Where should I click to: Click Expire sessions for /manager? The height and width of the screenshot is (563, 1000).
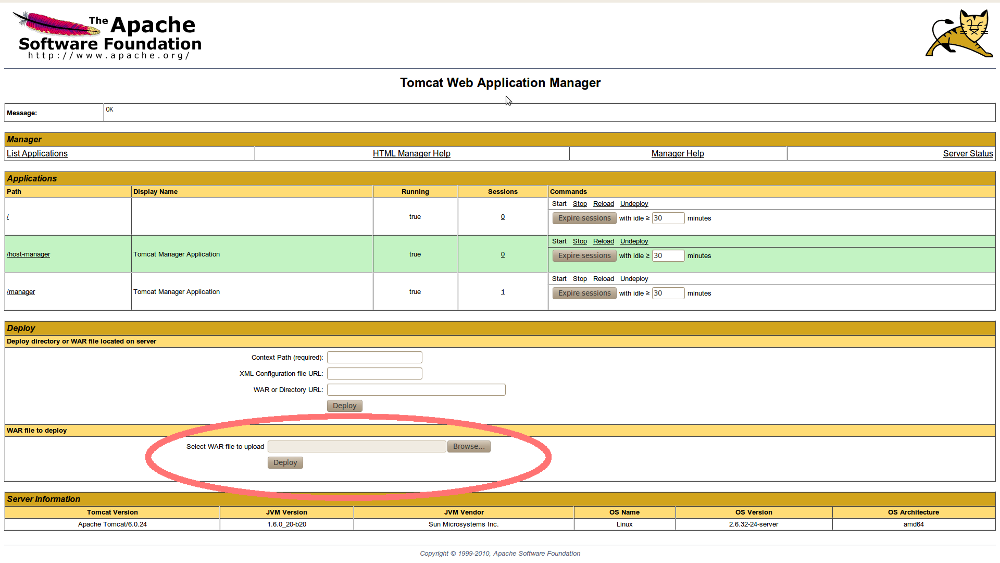[x=584, y=293]
